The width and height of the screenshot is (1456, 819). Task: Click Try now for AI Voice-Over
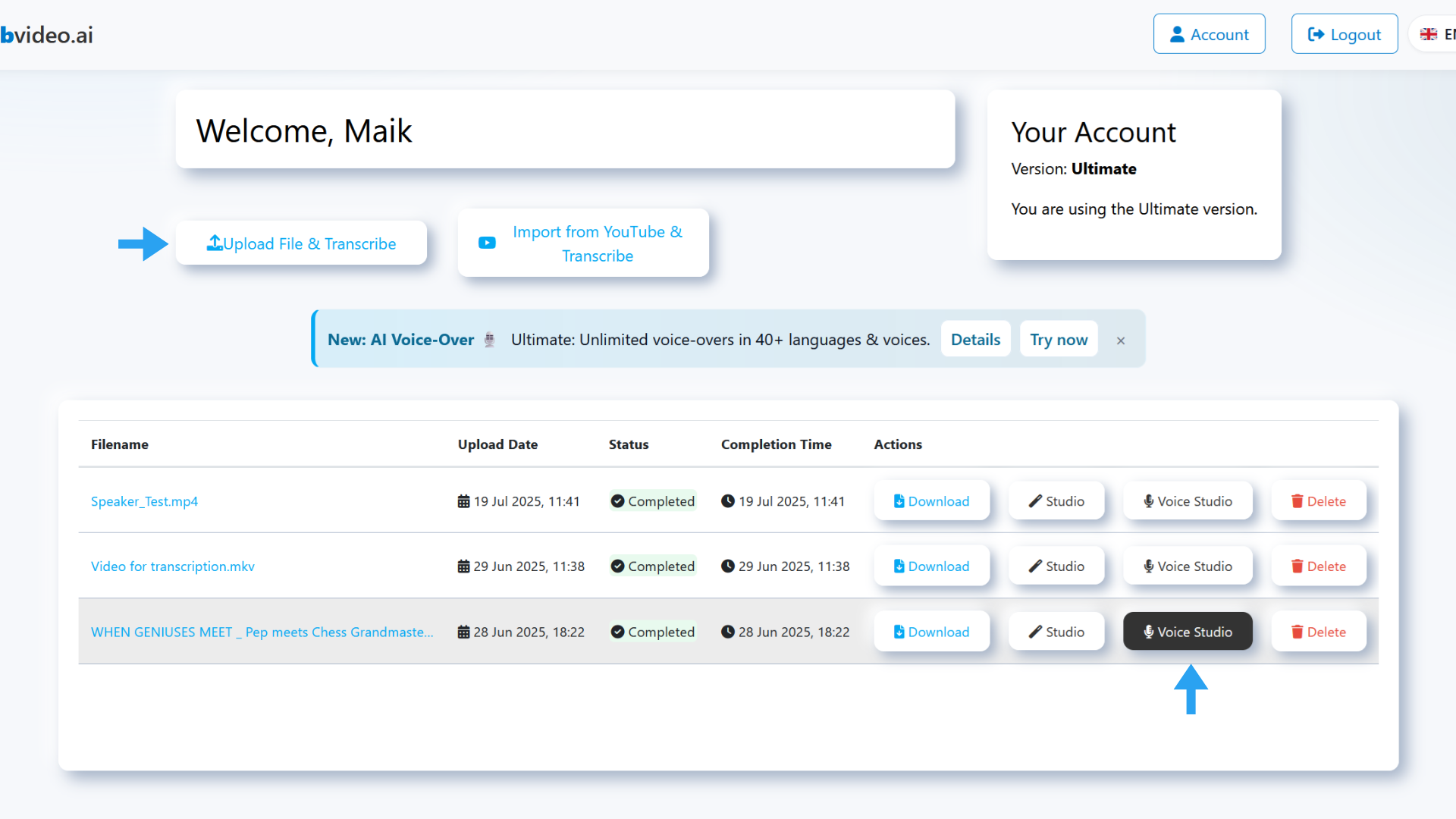pos(1059,339)
